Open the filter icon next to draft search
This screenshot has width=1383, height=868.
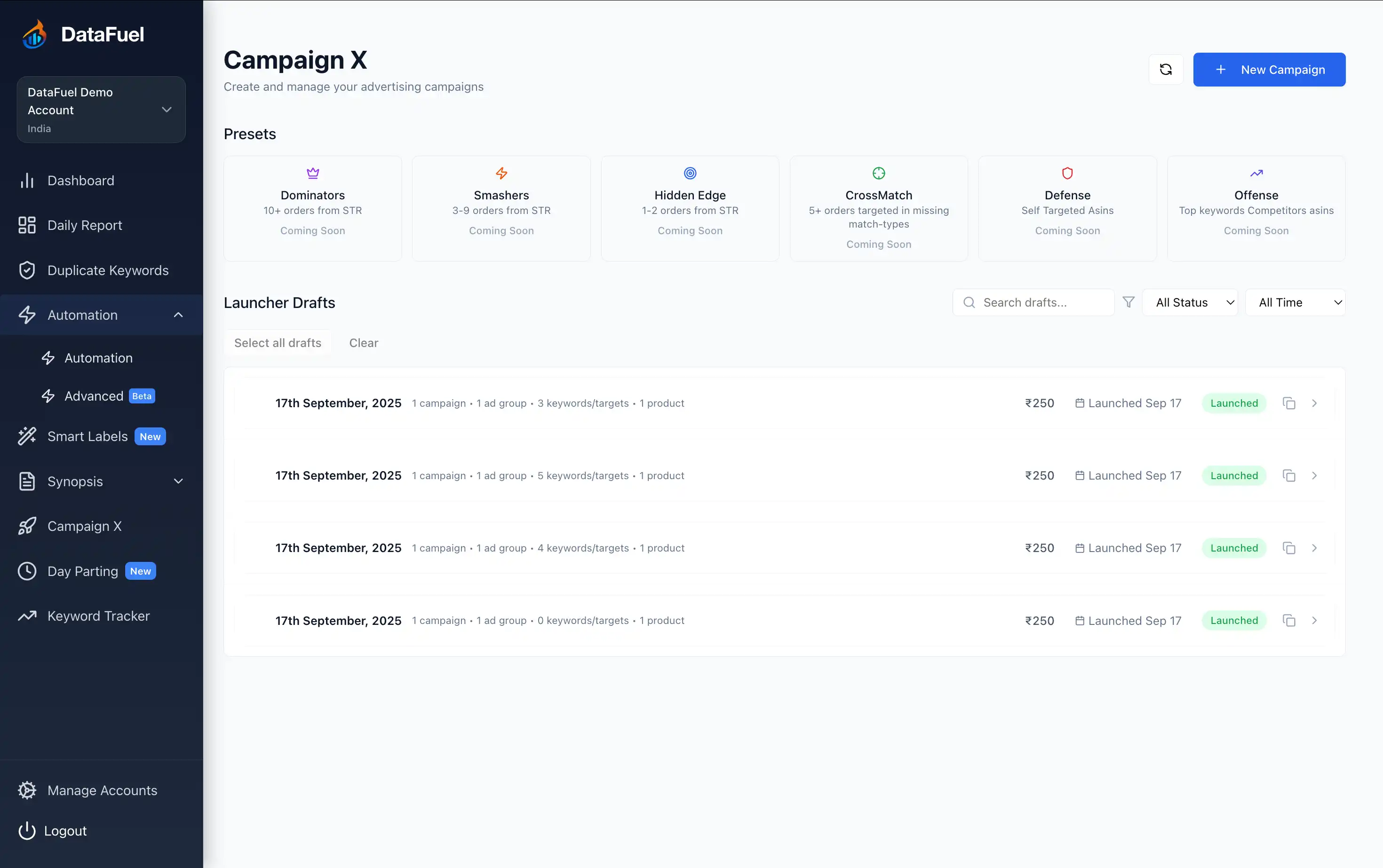pos(1129,301)
